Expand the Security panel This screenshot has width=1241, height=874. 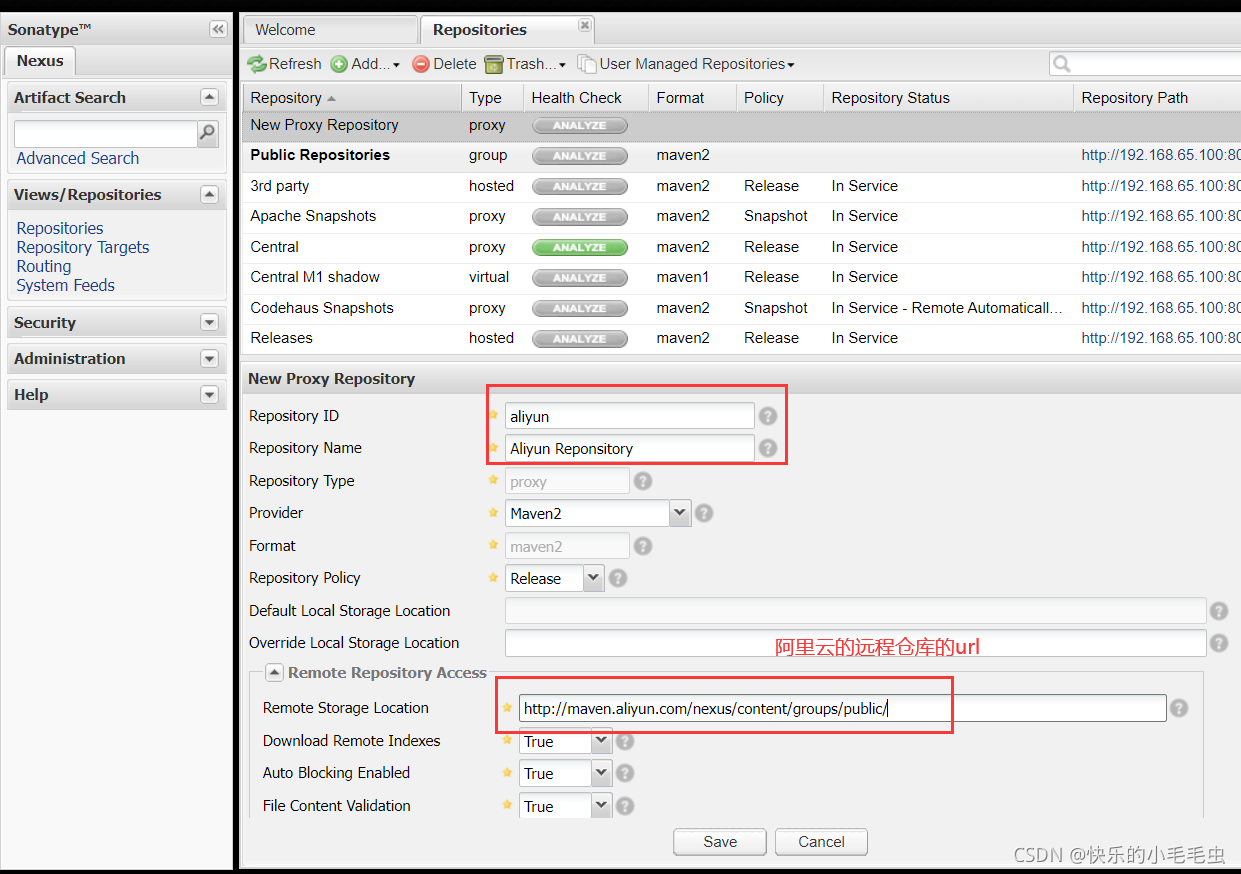(209, 322)
